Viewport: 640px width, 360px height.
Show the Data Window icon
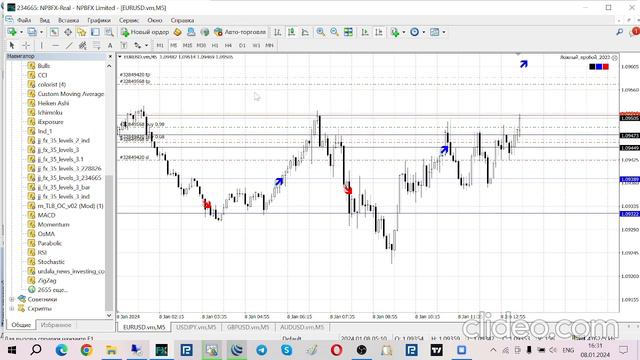(x=68, y=32)
